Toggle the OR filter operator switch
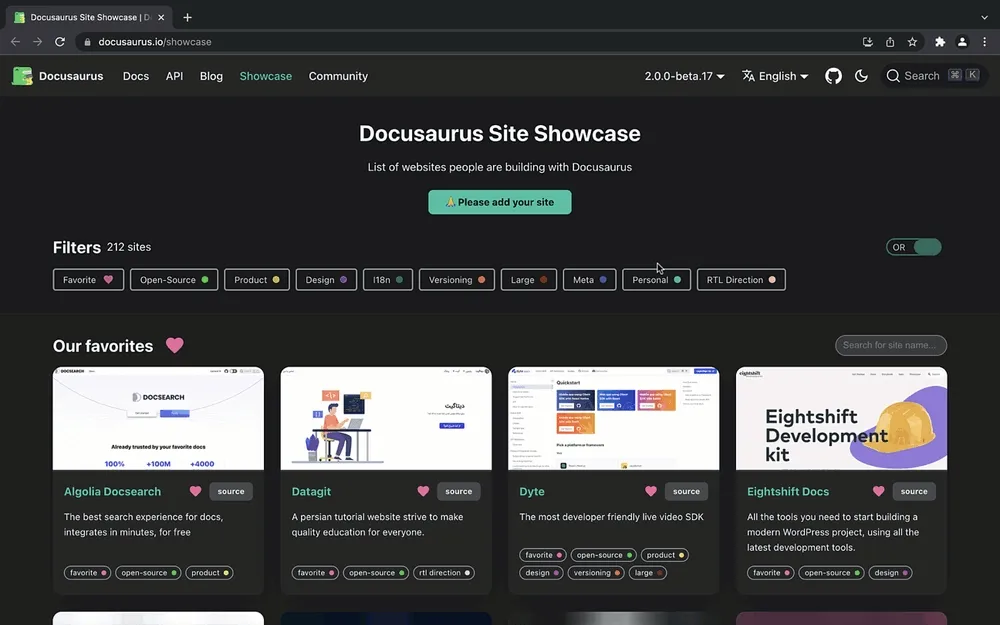 913,247
